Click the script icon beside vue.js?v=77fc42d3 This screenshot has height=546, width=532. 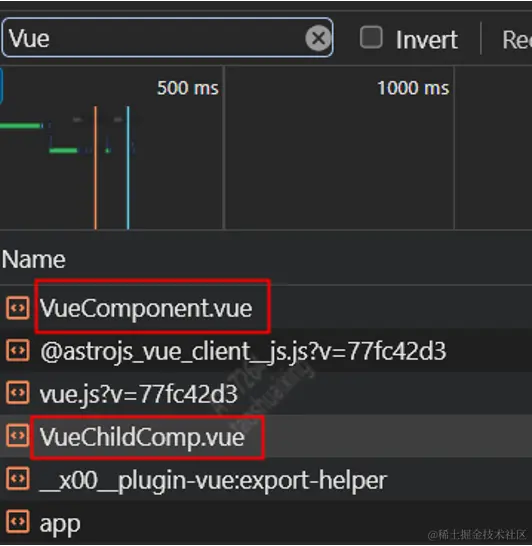[x=17, y=393]
